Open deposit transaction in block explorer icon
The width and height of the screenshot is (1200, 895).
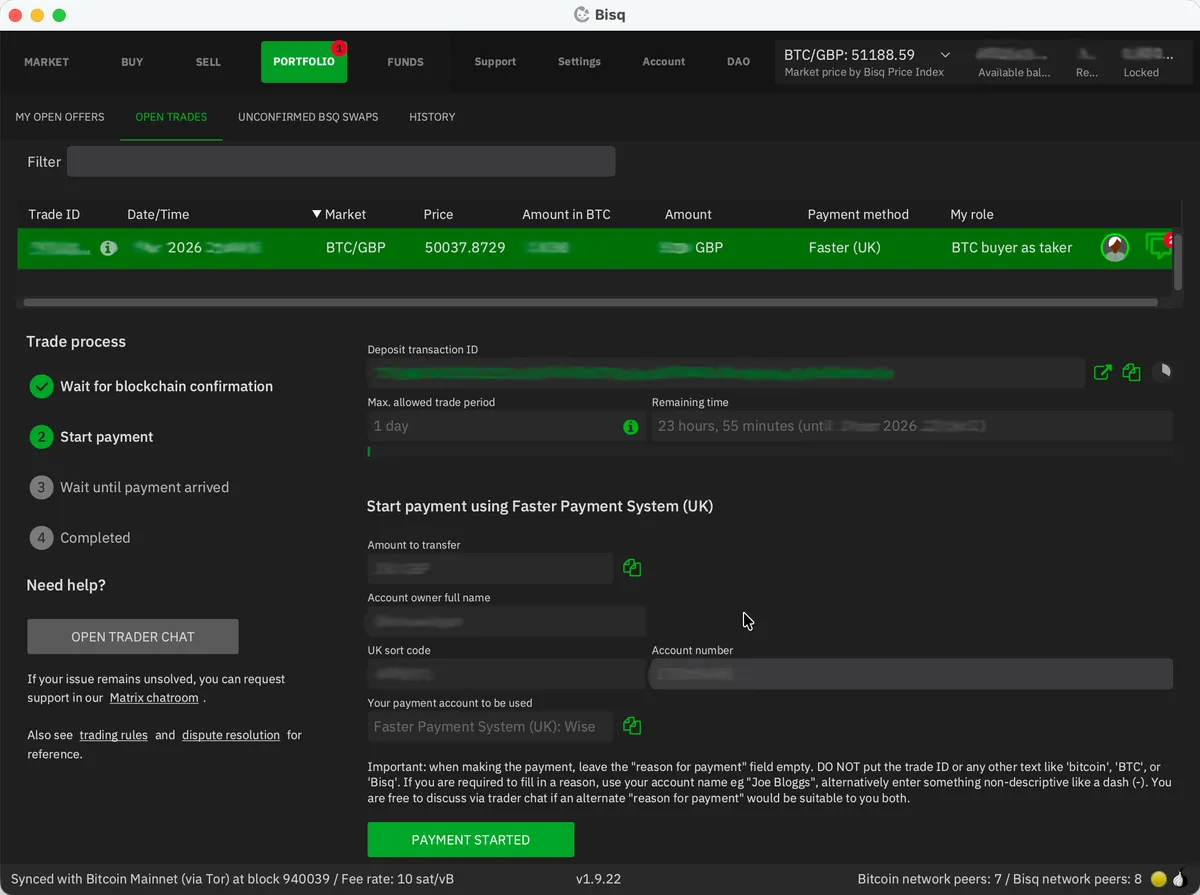pos(1102,372)
